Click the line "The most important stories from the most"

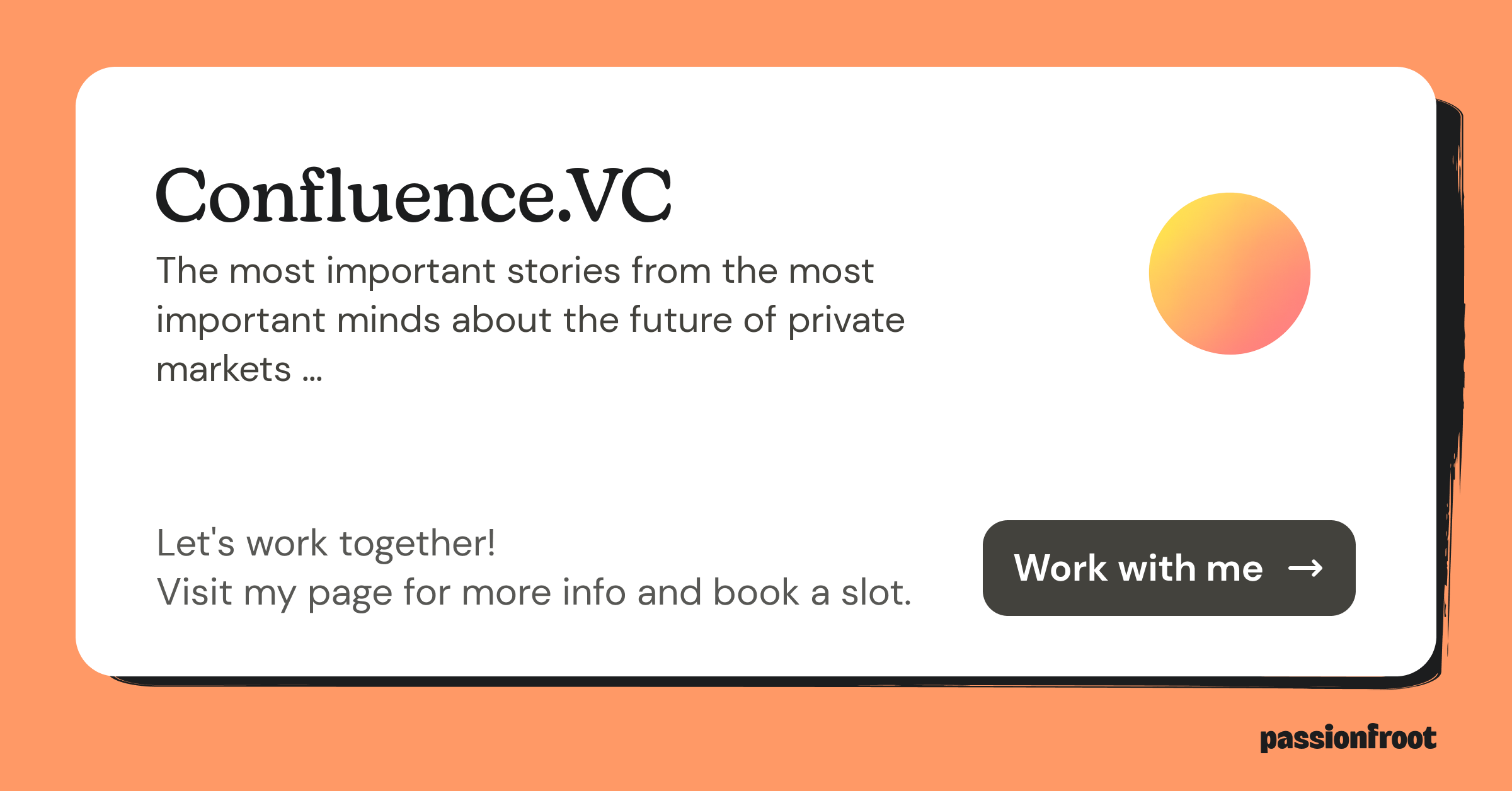[514, 271]
